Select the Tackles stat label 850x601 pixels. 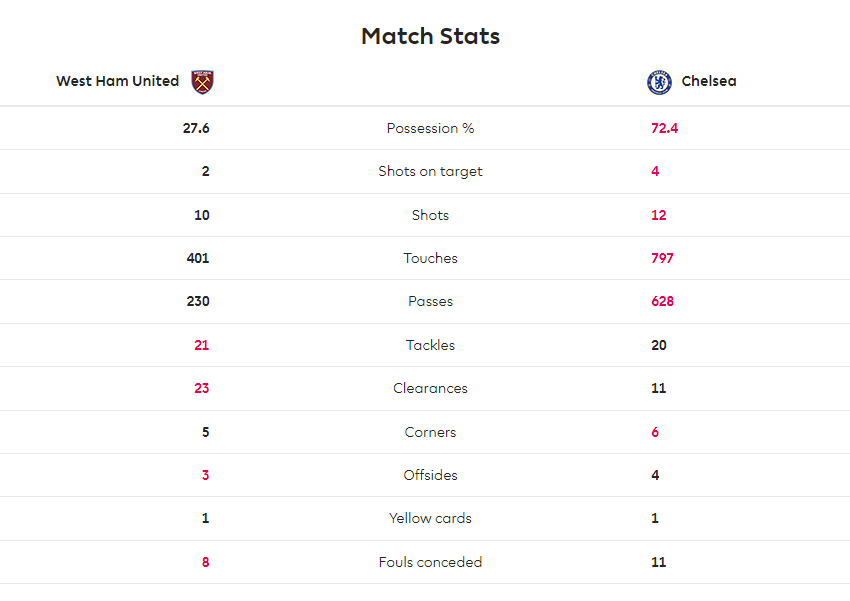click(x=430, y=345)
